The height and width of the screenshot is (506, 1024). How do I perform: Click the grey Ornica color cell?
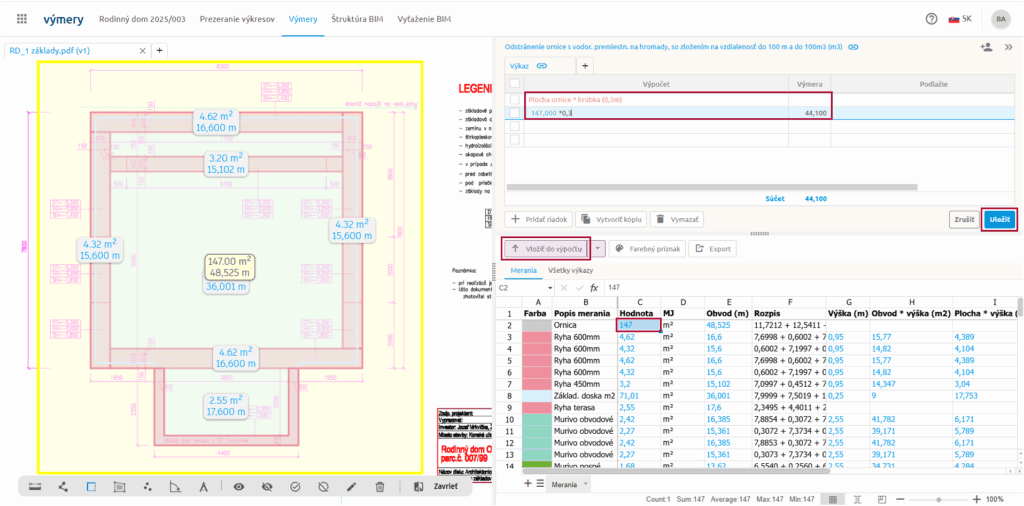[537, 325]
